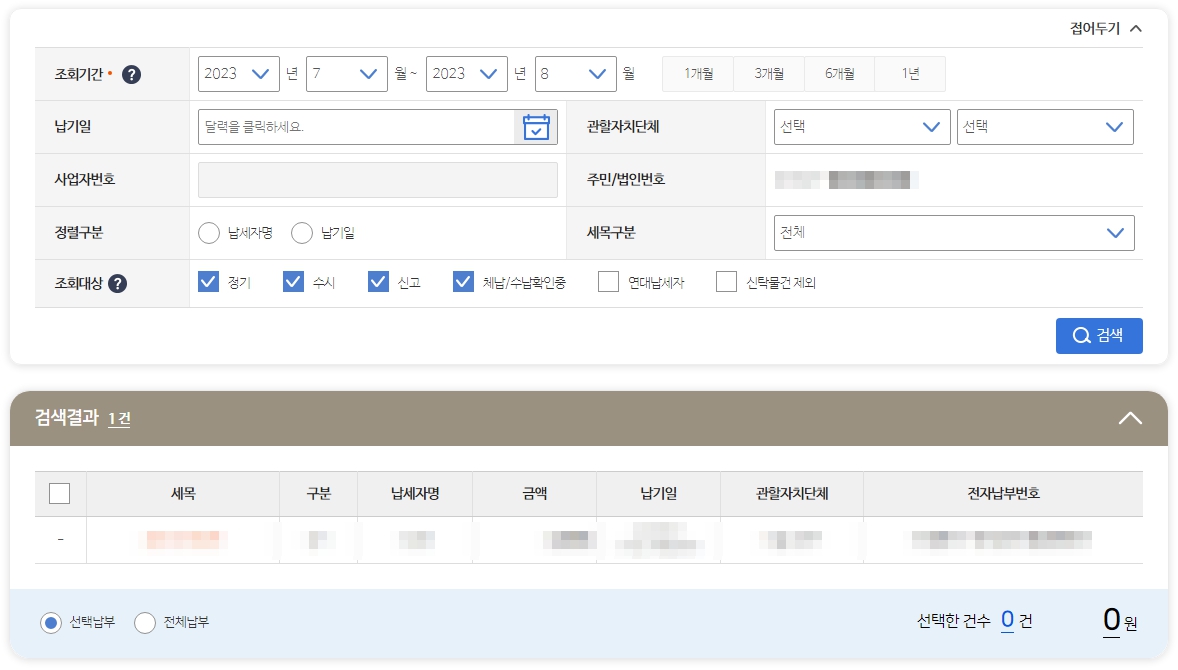This screenshot has width=1178, height=670.
Task: Uncheck the 정기 checkbox
Action: click(208, 282)
